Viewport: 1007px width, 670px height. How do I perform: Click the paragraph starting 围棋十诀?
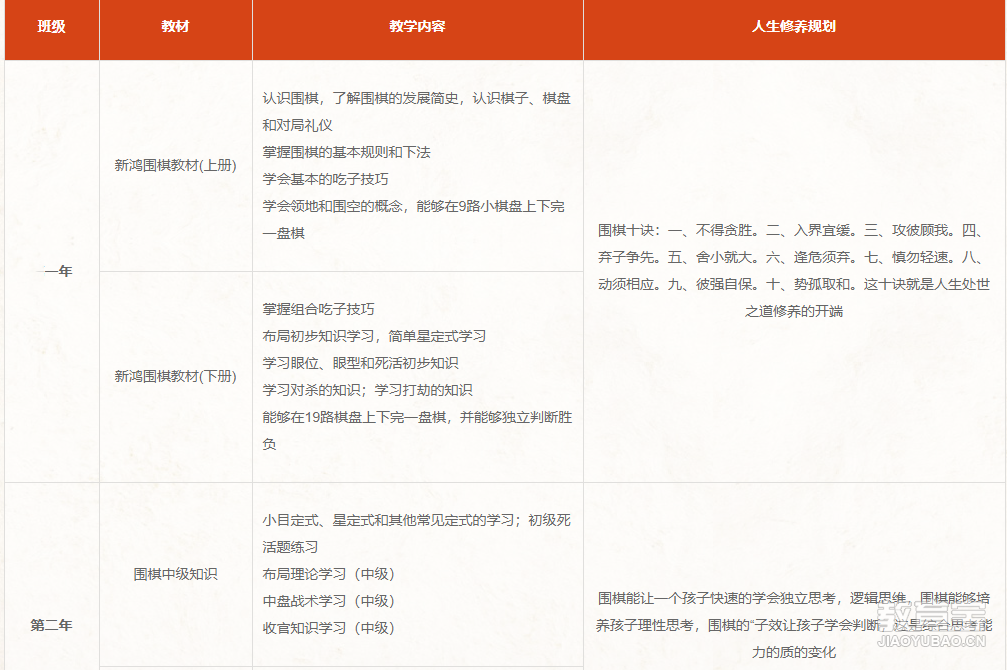[x=794, y=271]
